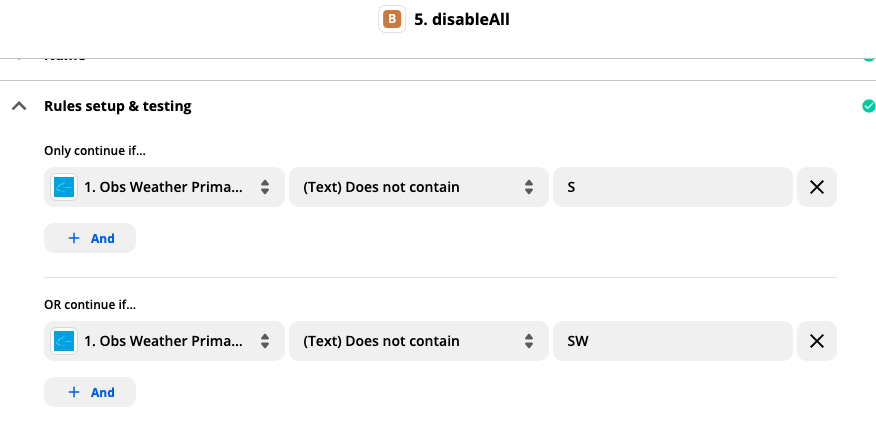The height and width of the screenshot is (426, 876).
Task: Click the value field containing "S"
Action: point(672,187)
